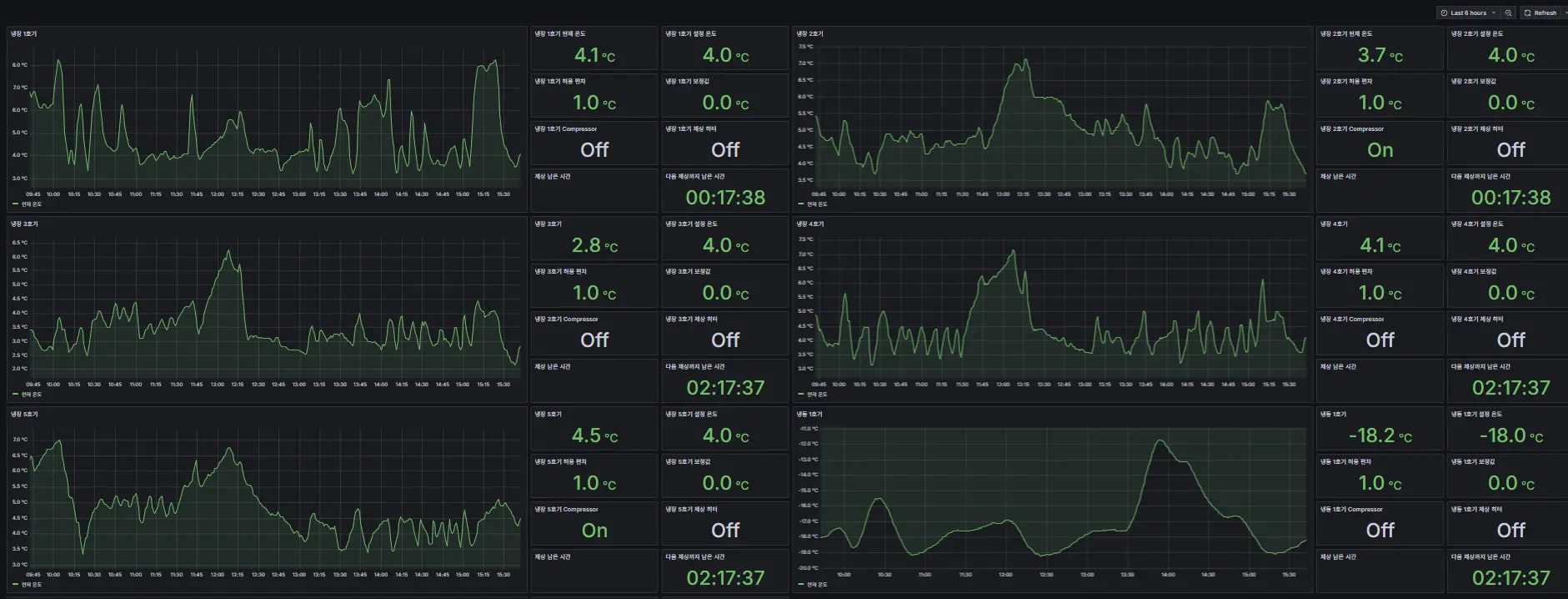1568x599 pixels.
Task: Toggle 현재 온도 legend in 냉장 2호기 chart
Action: pyautogui.click(x=817, y=204)
